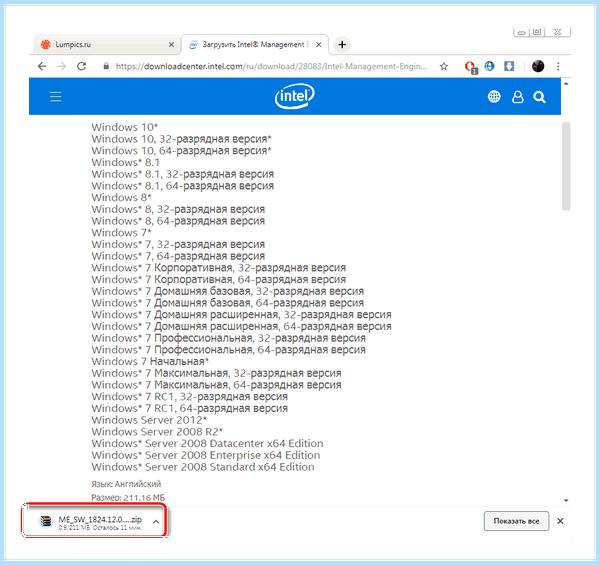
Task: Close the Intel Management tab
Action: [x=318, y=45]
